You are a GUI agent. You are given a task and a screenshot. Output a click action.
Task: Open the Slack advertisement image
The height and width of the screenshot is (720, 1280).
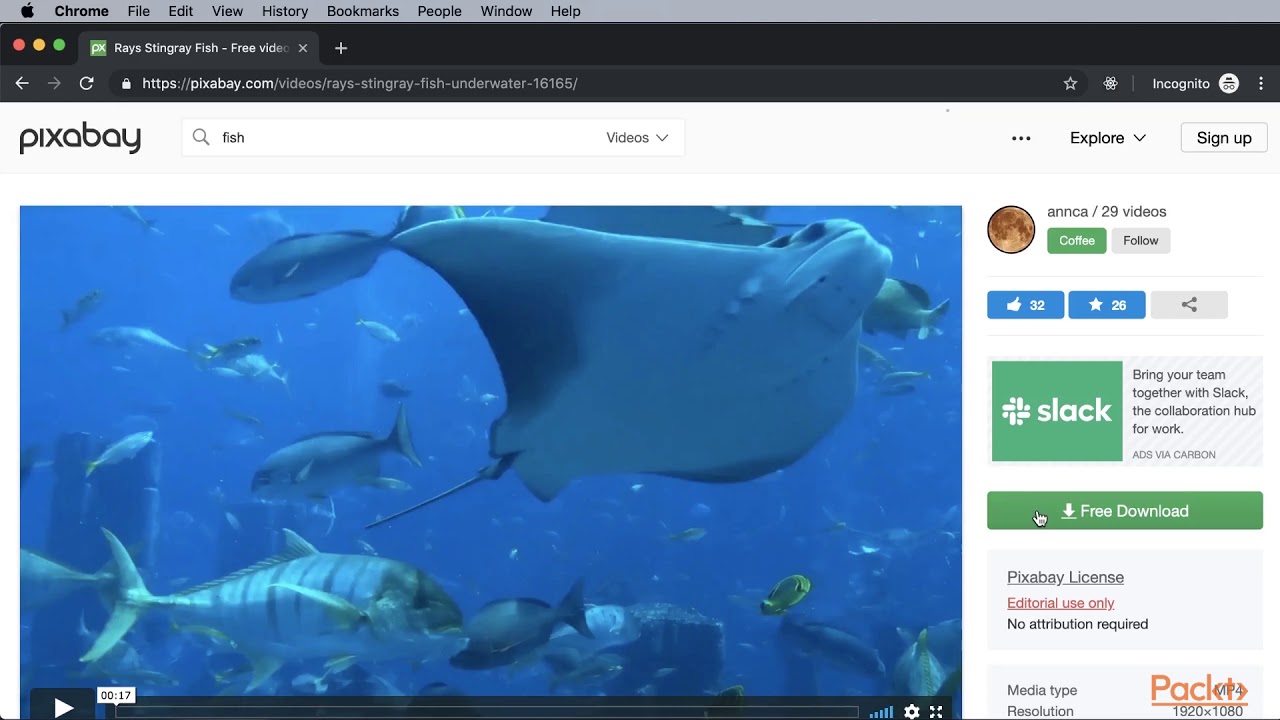(1057, 411)
